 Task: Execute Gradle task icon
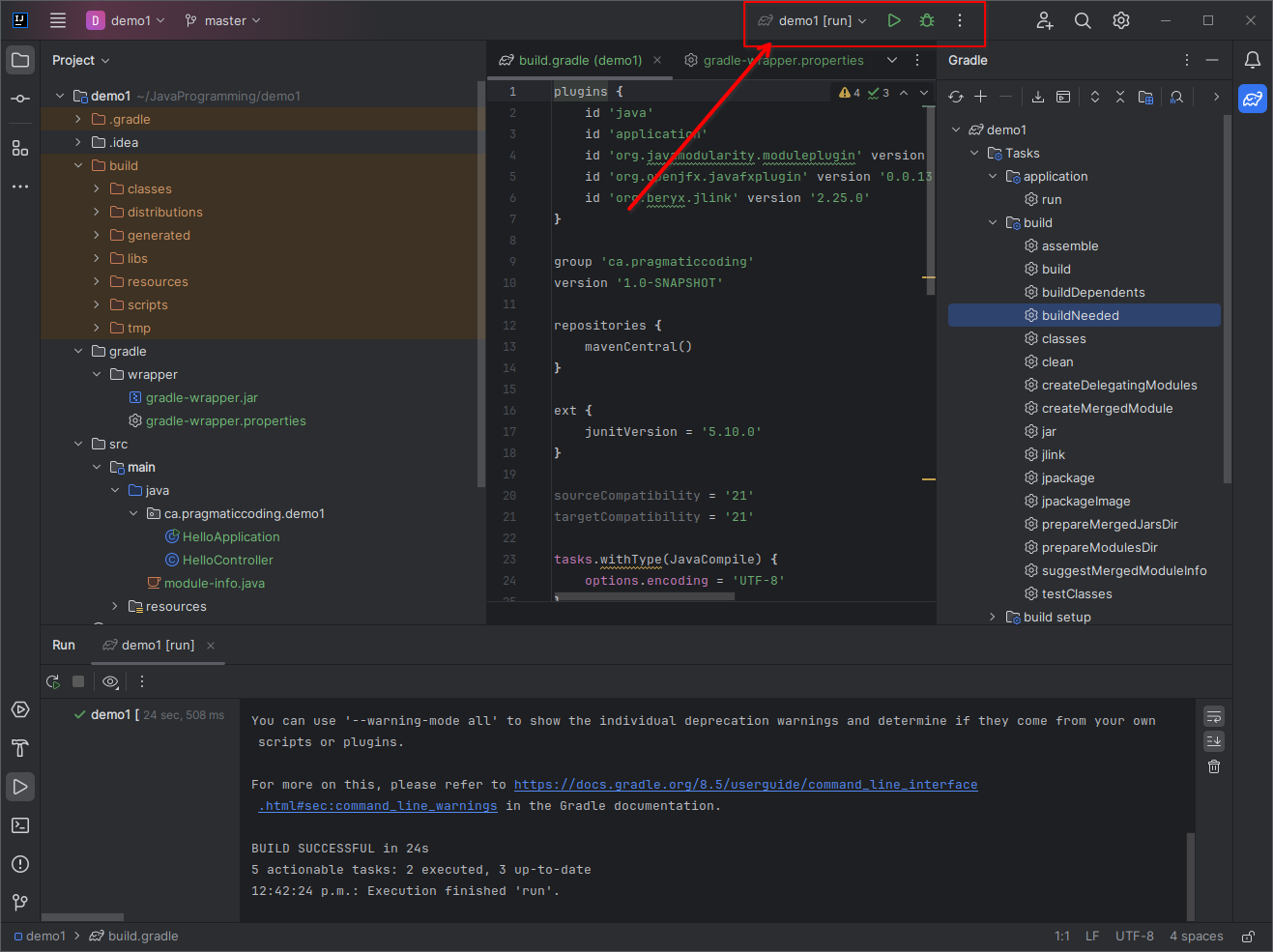click(1063, 97)
